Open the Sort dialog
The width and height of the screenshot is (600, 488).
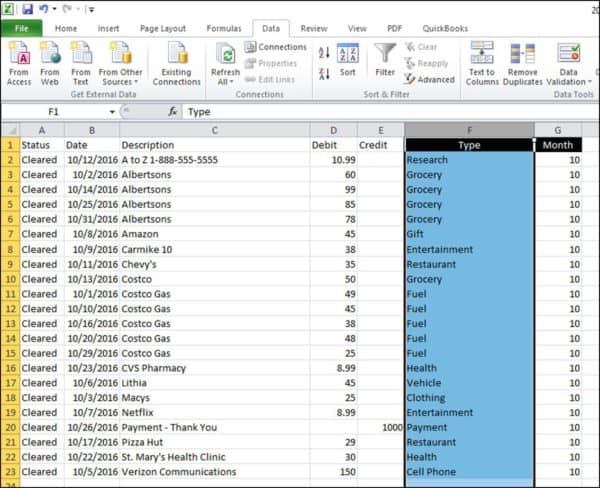point(347,60)
